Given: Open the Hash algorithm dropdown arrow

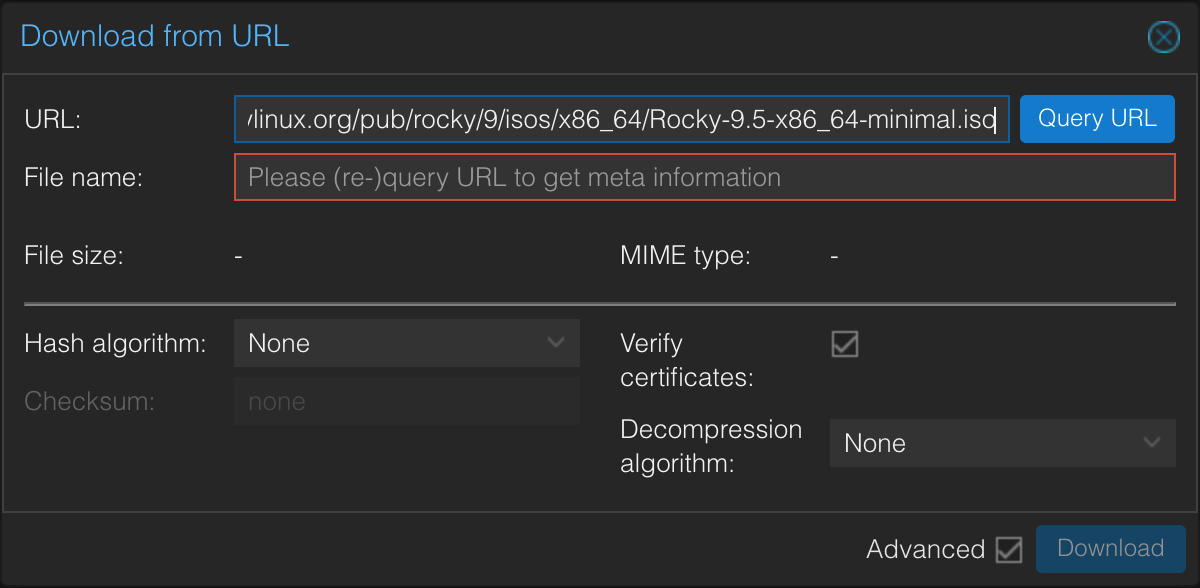Looking at the screenshot, I should [557, 343].
